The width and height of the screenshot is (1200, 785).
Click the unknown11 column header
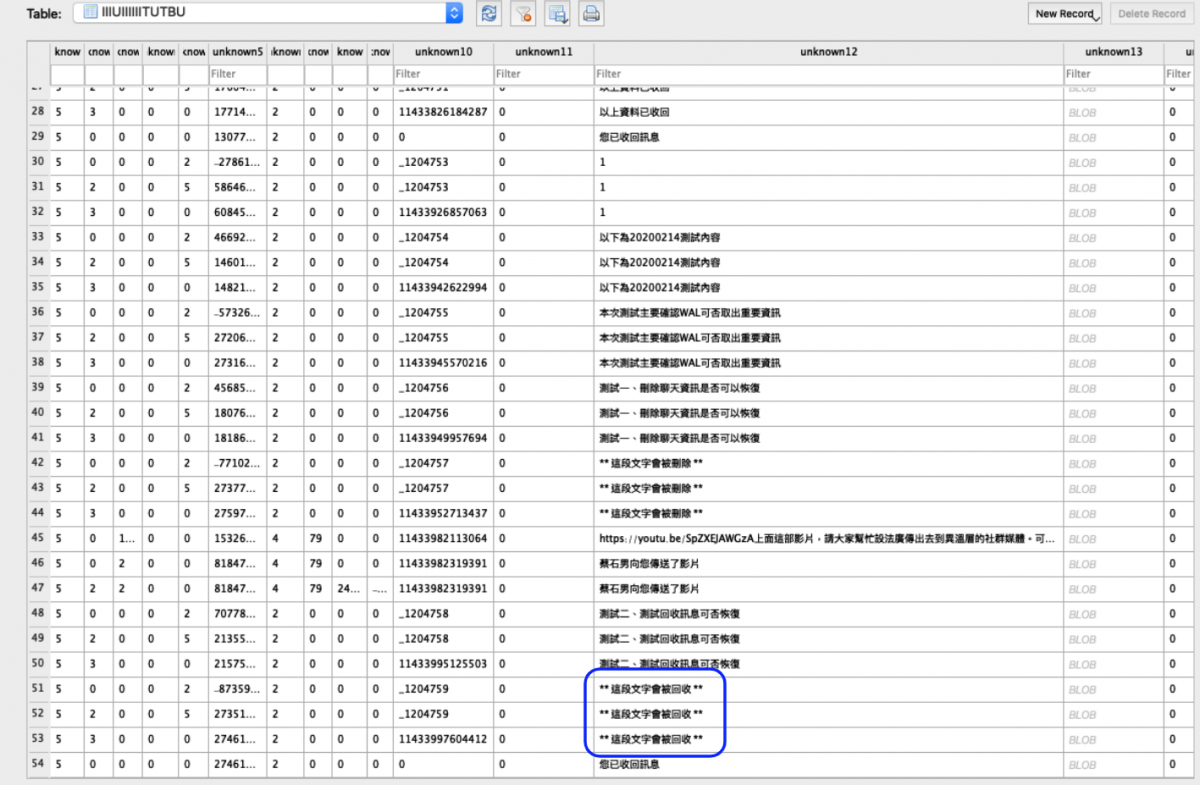point(543,51)
